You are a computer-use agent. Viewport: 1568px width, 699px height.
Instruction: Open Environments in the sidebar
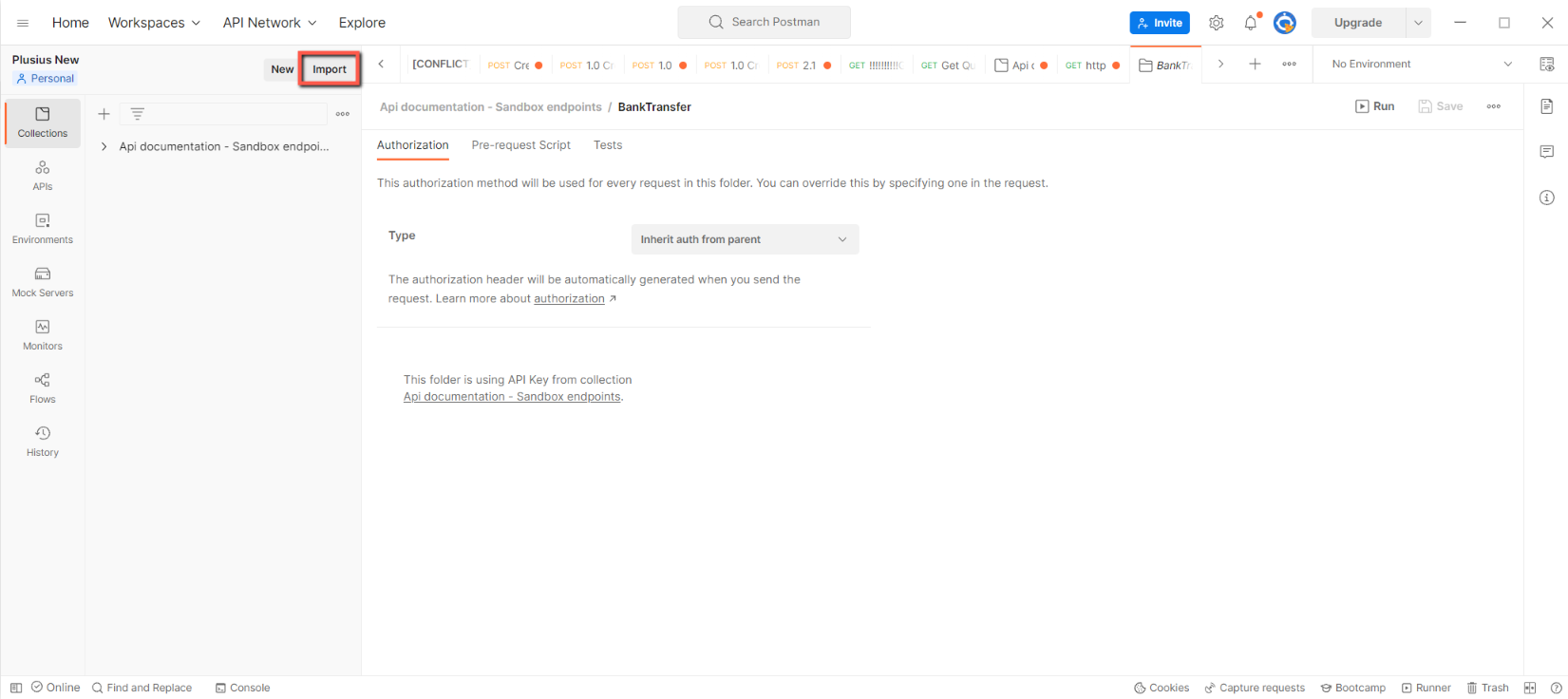click(43, 230)
